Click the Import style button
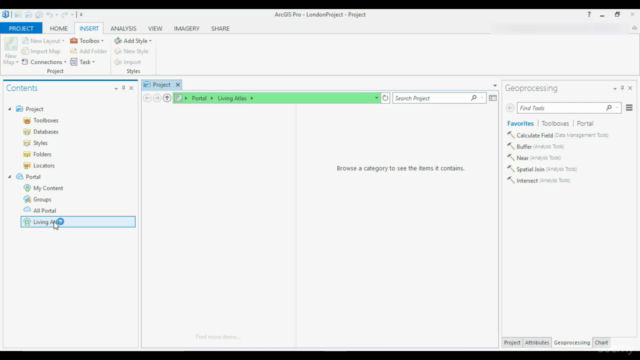The image size is (640, 360). pos(128,62)
